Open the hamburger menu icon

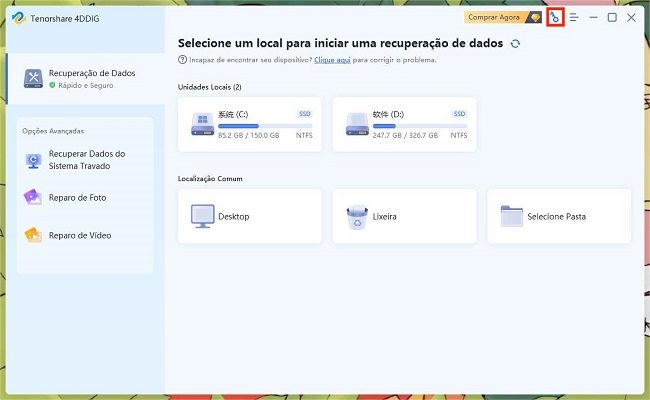point(574,18)
